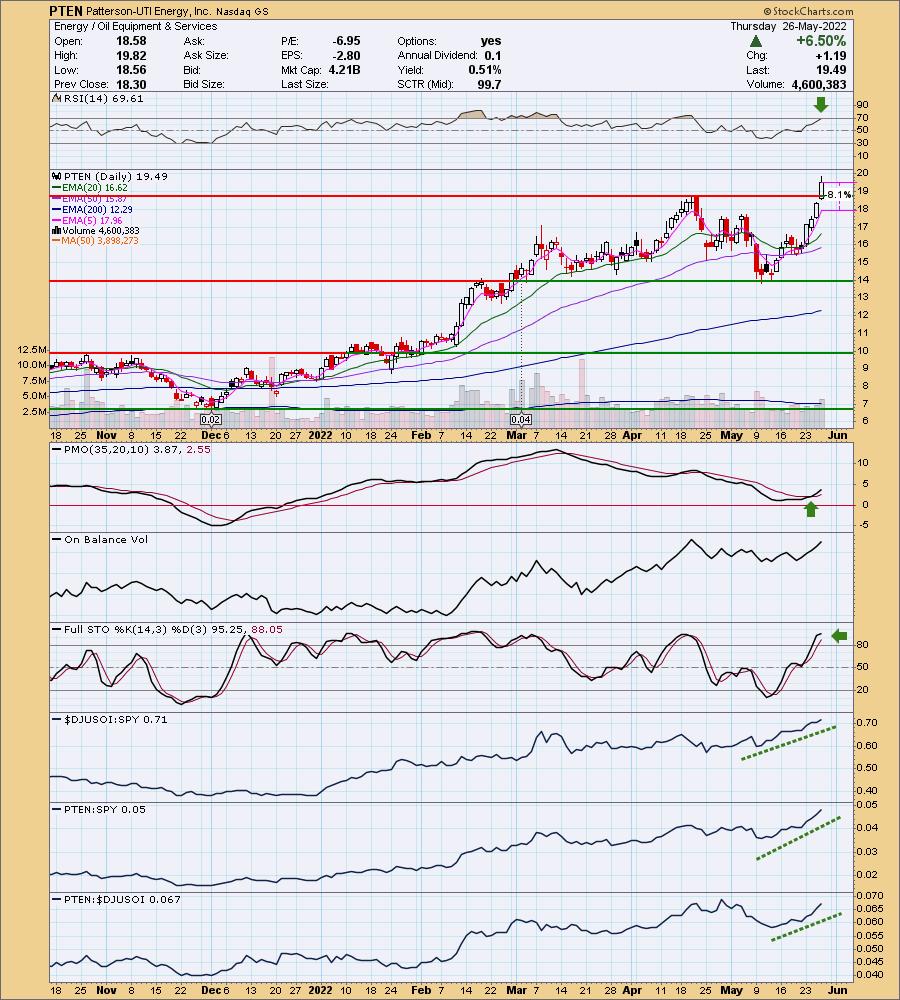The image size is (900, 1000).
Task: Select the EPS value -2.80
Action: coord(346,55)
